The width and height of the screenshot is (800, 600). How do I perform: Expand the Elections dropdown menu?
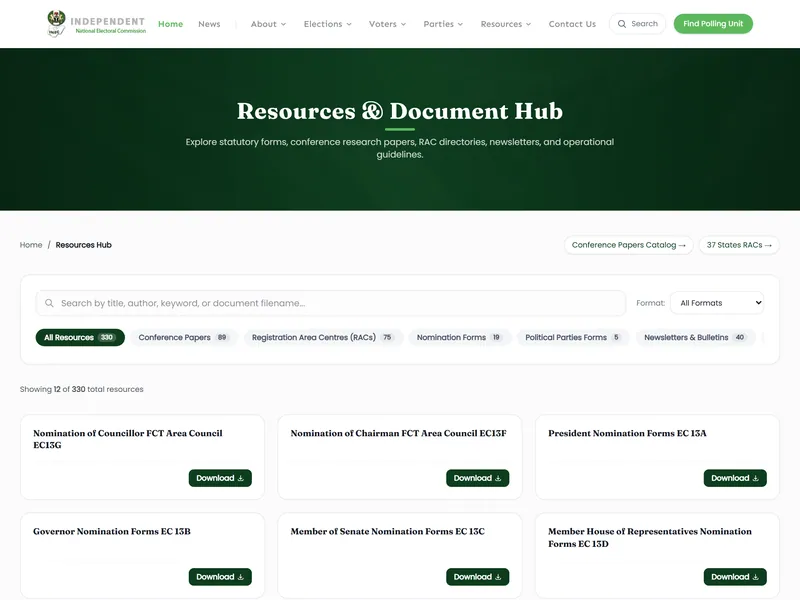click(328, 24)
